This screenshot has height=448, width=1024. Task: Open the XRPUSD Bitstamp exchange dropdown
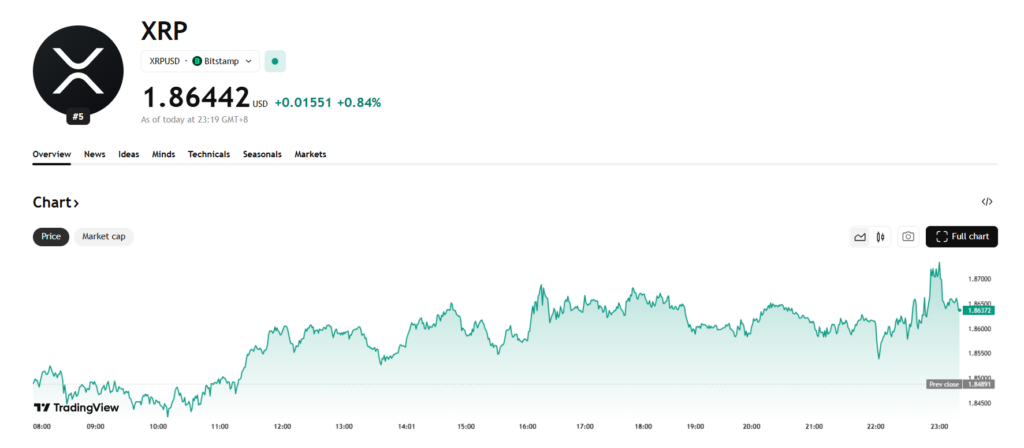tap(200, 61)
